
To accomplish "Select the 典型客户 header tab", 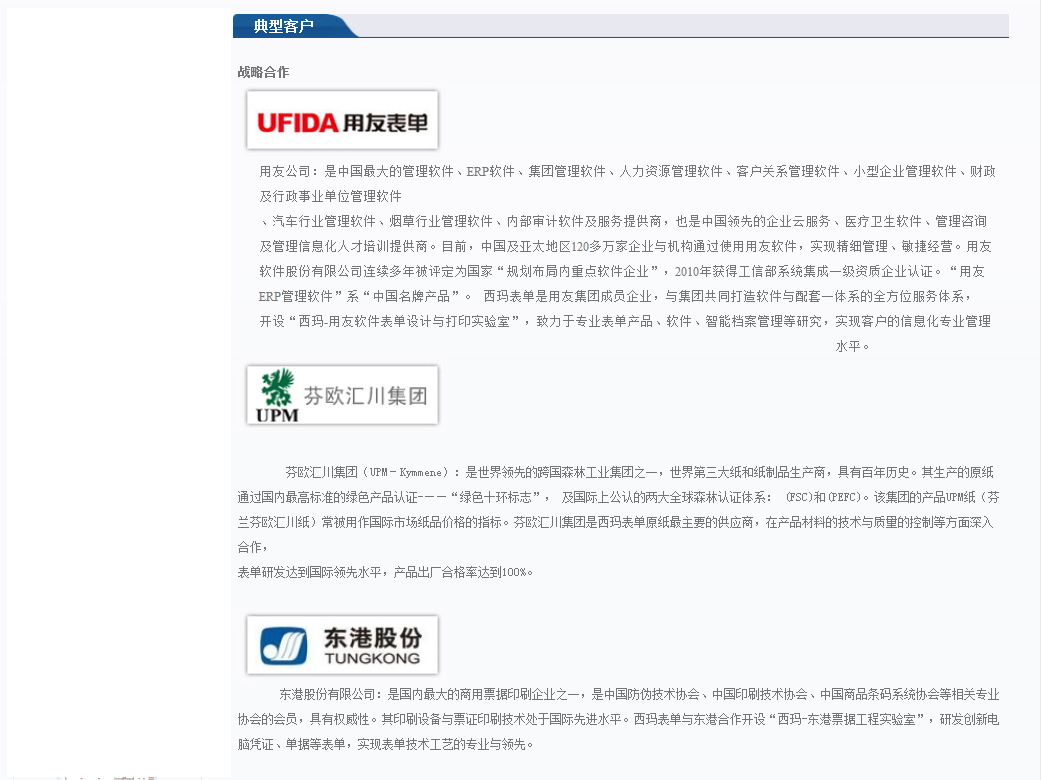I will (284, 26).
